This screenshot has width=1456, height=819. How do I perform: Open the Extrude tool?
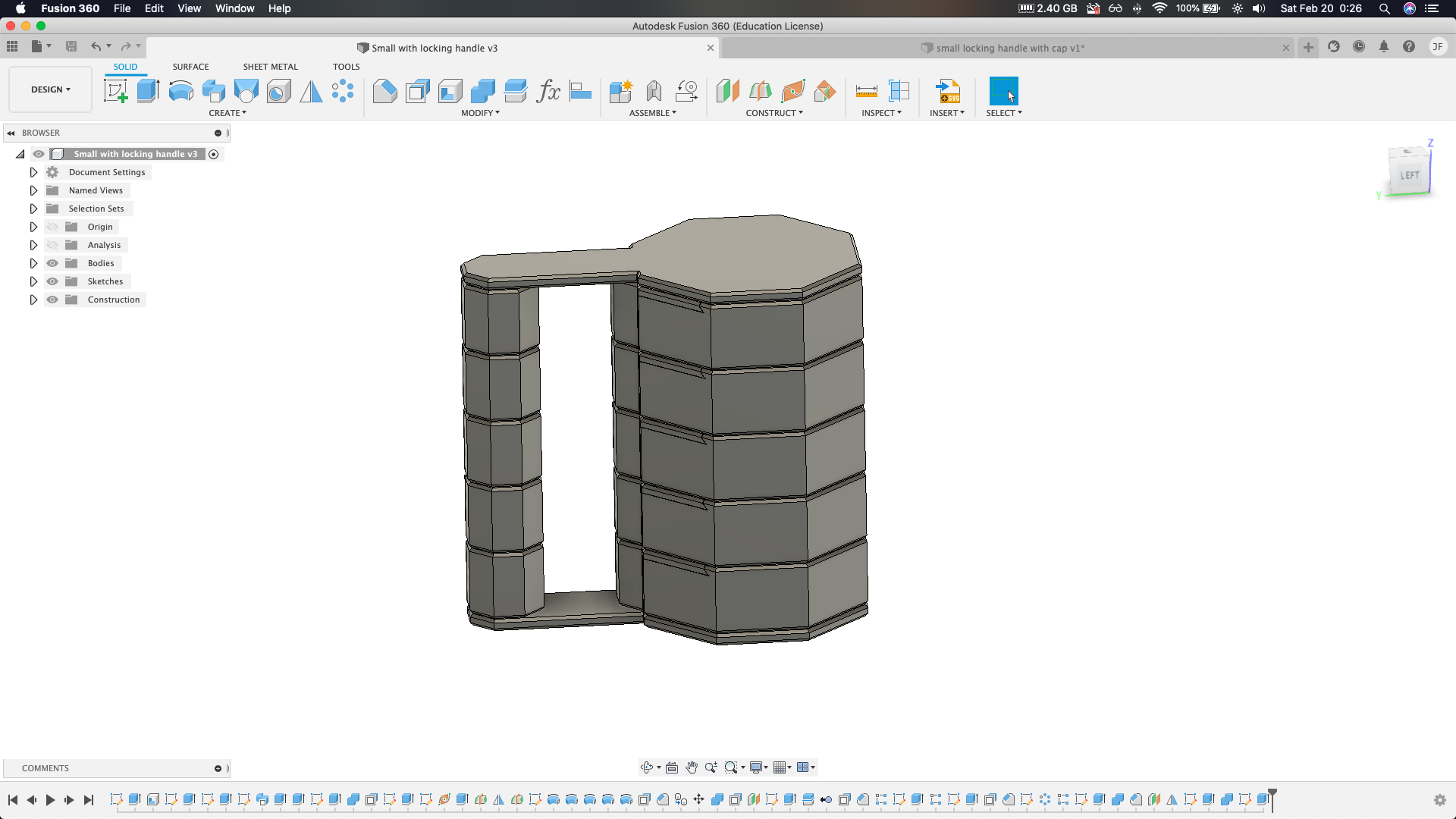tap(147, 91)
